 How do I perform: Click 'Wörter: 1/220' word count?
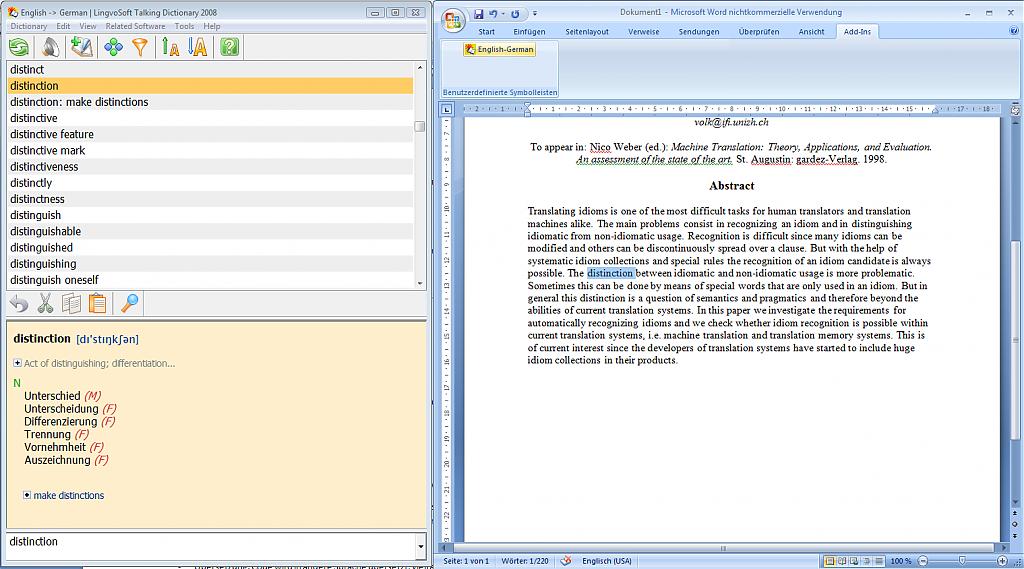tap(524, 561)
